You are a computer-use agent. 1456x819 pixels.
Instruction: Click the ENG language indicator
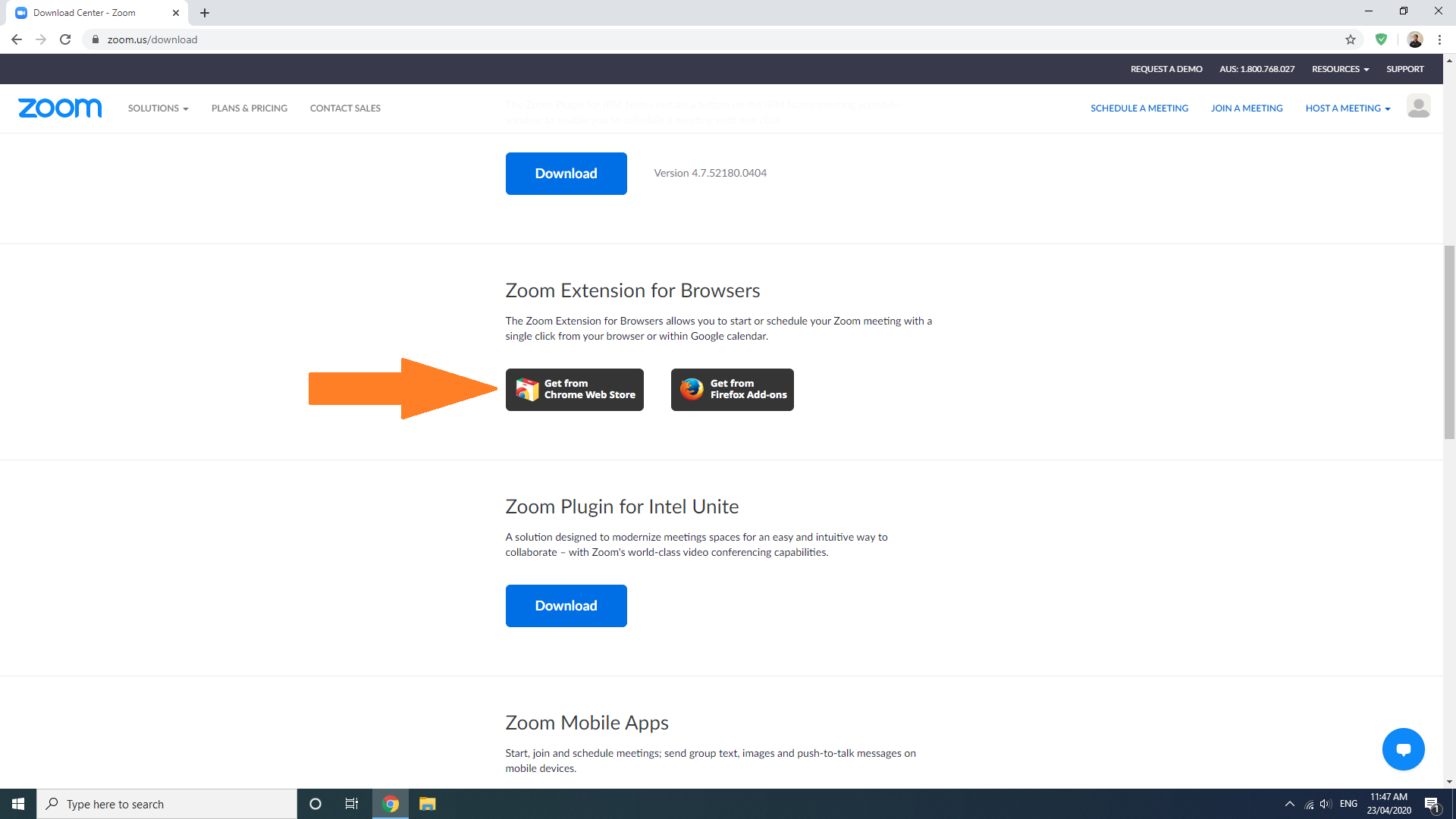click(x=1348, y=804)
